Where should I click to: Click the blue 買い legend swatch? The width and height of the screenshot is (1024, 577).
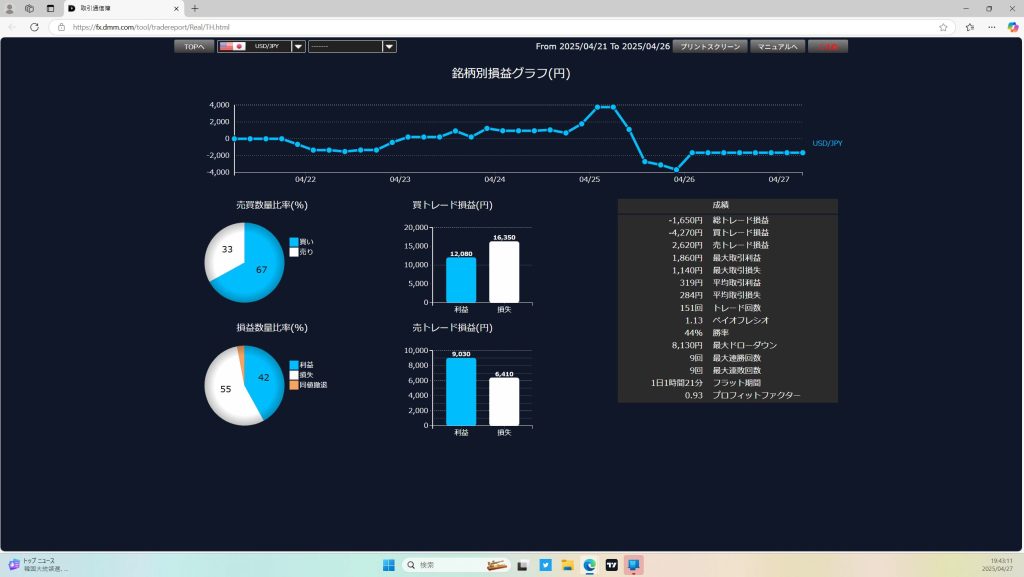pyautogui.click(x=294, y=242)
